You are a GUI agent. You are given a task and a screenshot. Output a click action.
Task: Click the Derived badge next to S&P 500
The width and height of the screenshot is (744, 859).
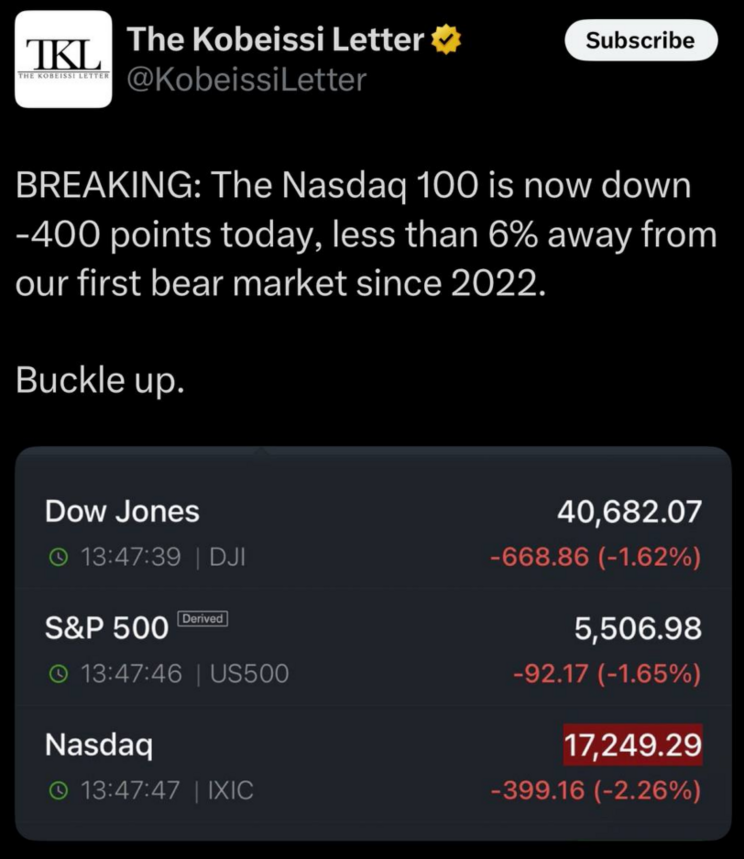(203, 620)
